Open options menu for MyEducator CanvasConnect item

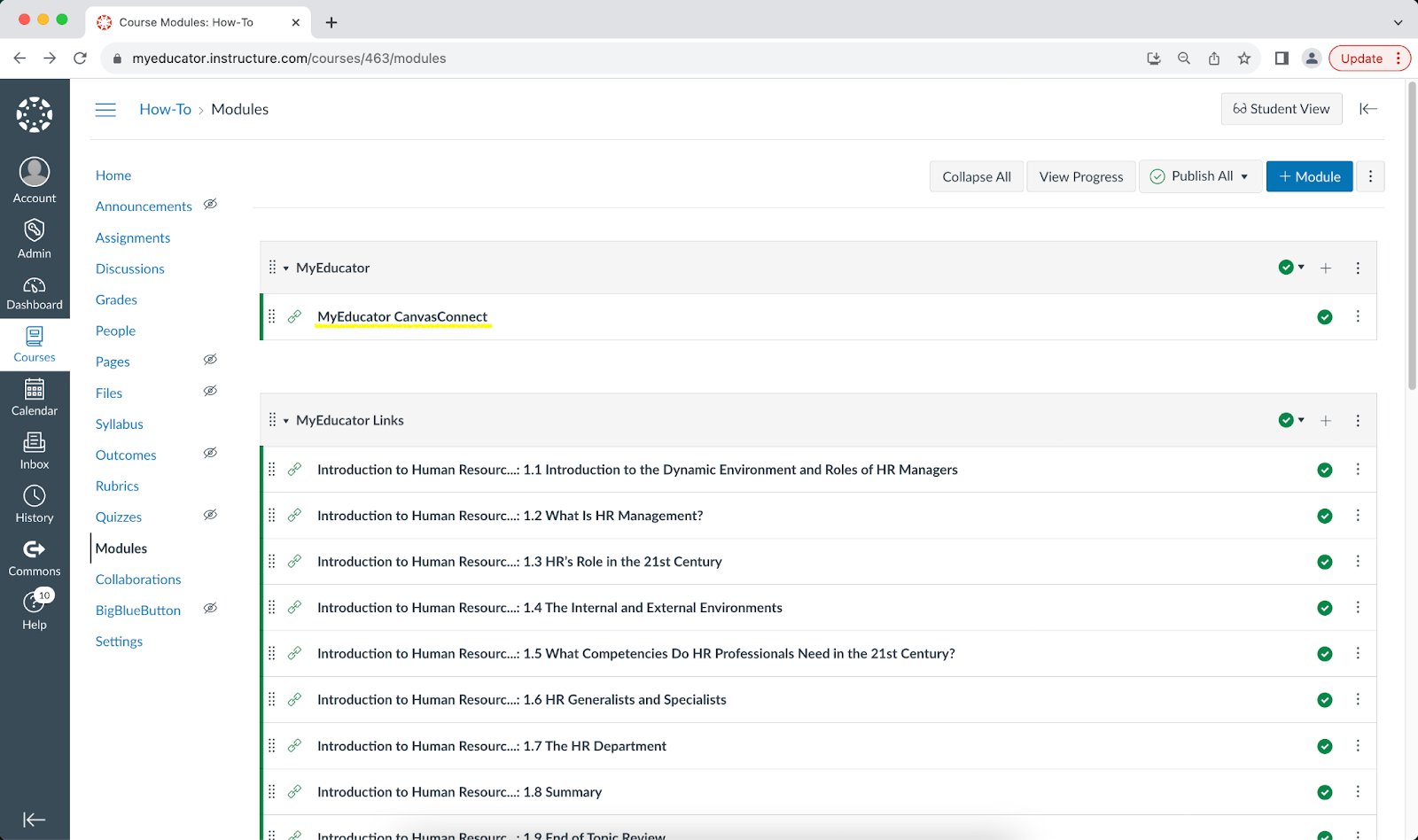point(1358,316)
